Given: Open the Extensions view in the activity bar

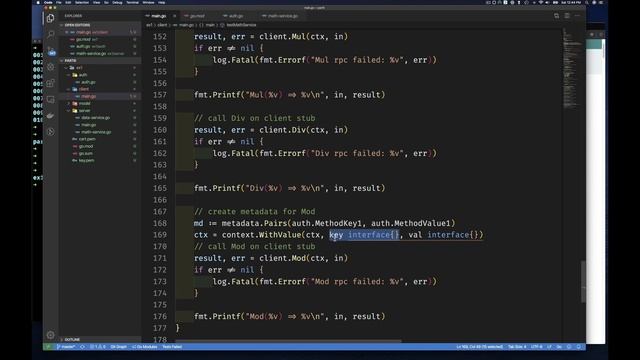Looking at the screenshot, I should [51, 83].
